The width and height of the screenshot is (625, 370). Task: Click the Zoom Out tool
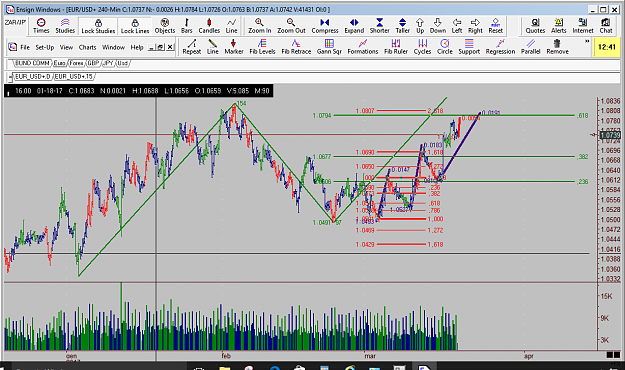click(291, 26)
